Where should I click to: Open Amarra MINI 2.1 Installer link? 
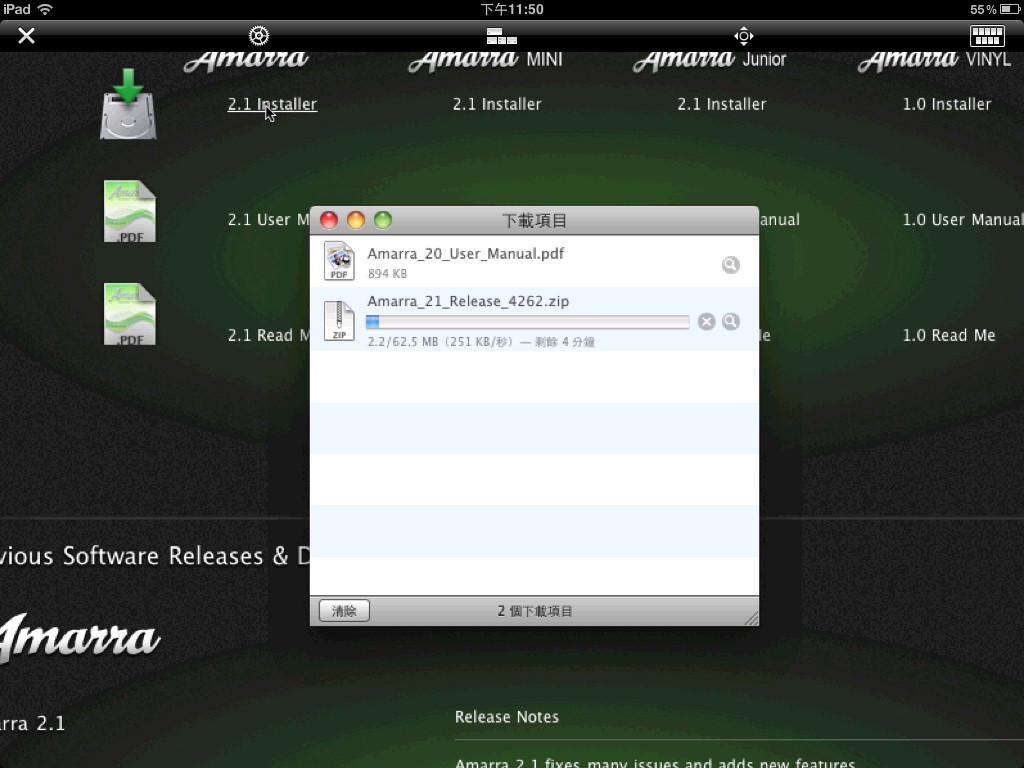497,104
